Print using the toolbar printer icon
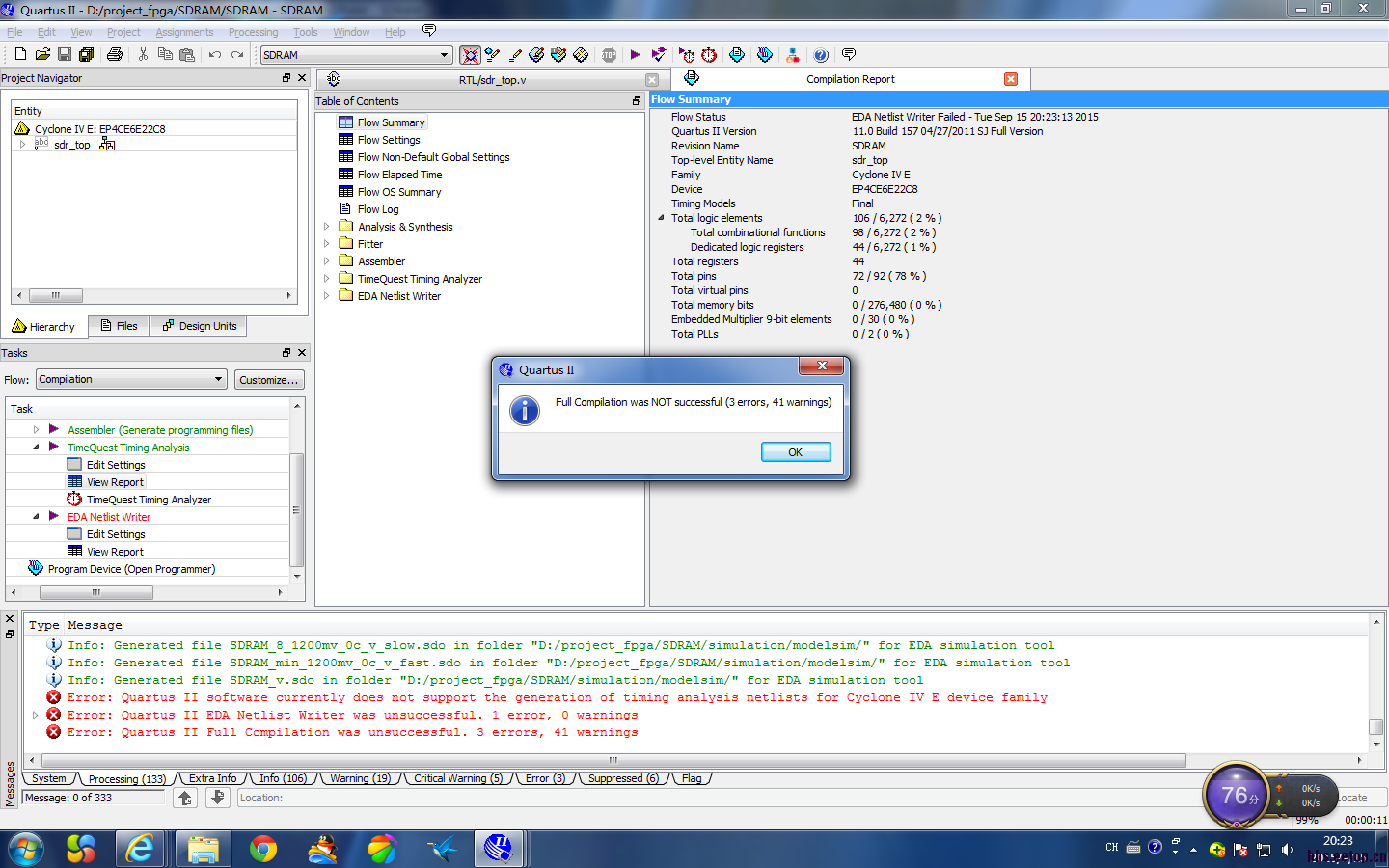 (x=115, y=55)
